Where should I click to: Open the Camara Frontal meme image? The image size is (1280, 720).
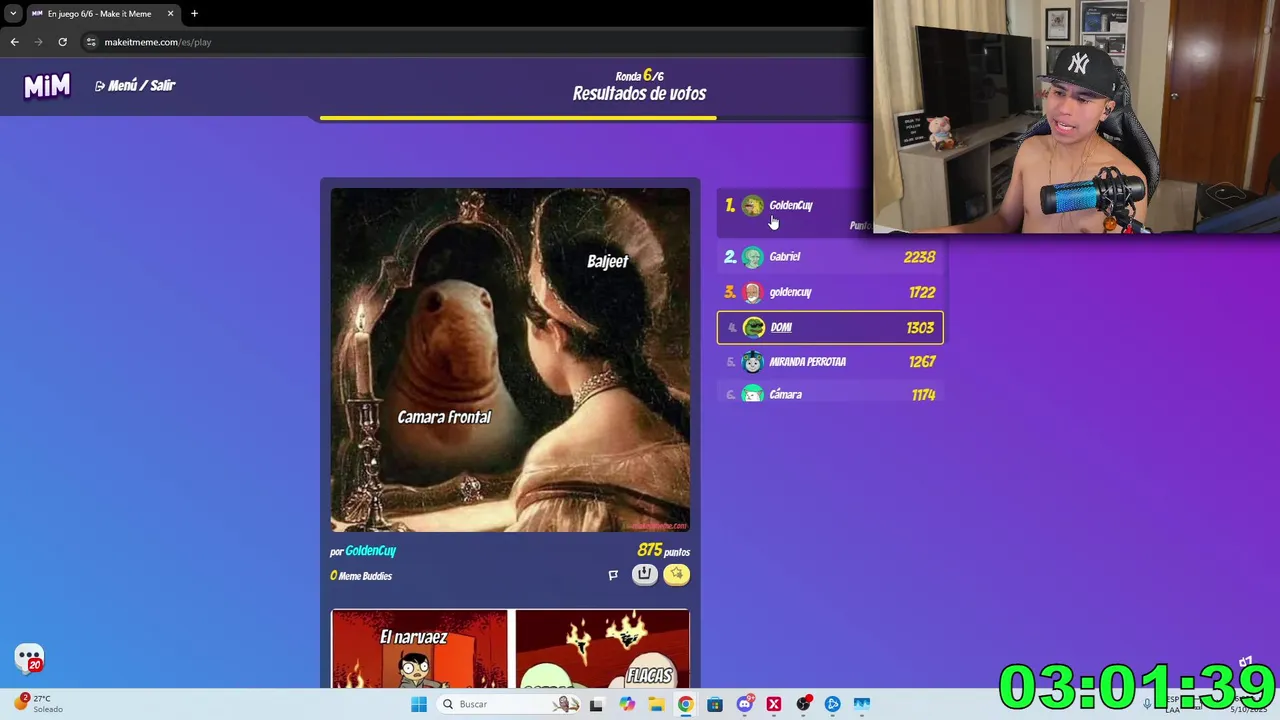[510, 360]
